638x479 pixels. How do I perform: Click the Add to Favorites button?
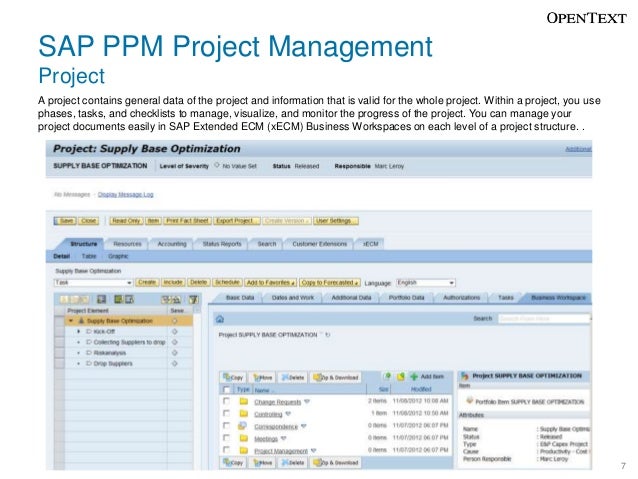click(x=271, y=282)
